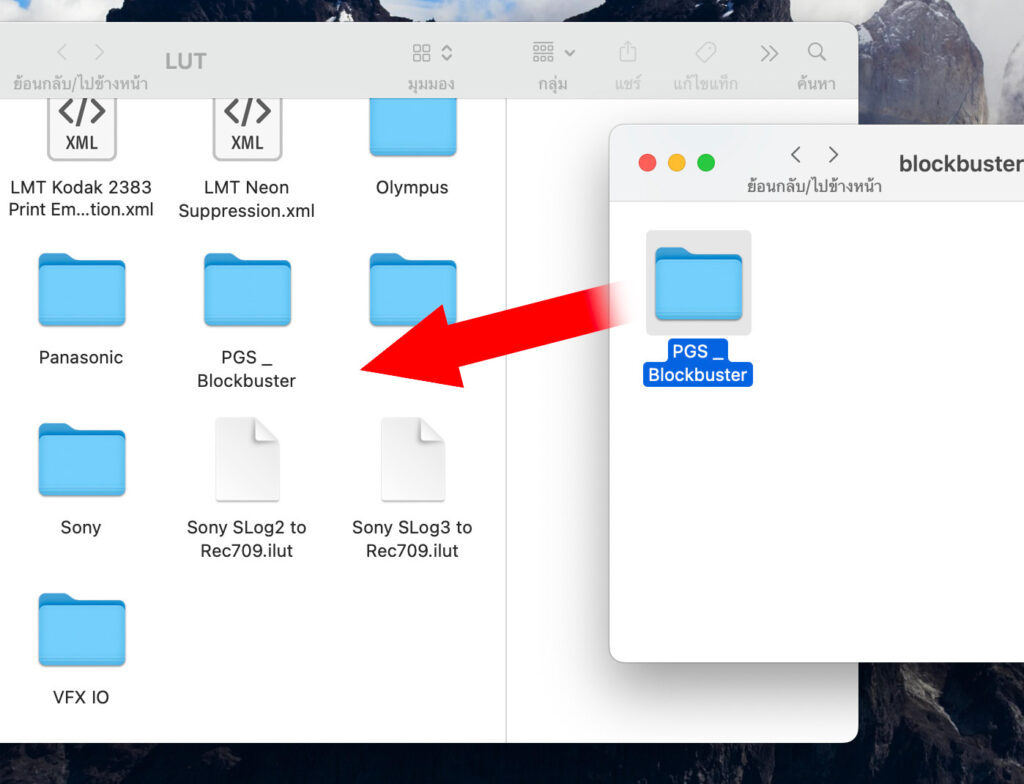
Task: Open the Panasonic folder
Action: 81,291
